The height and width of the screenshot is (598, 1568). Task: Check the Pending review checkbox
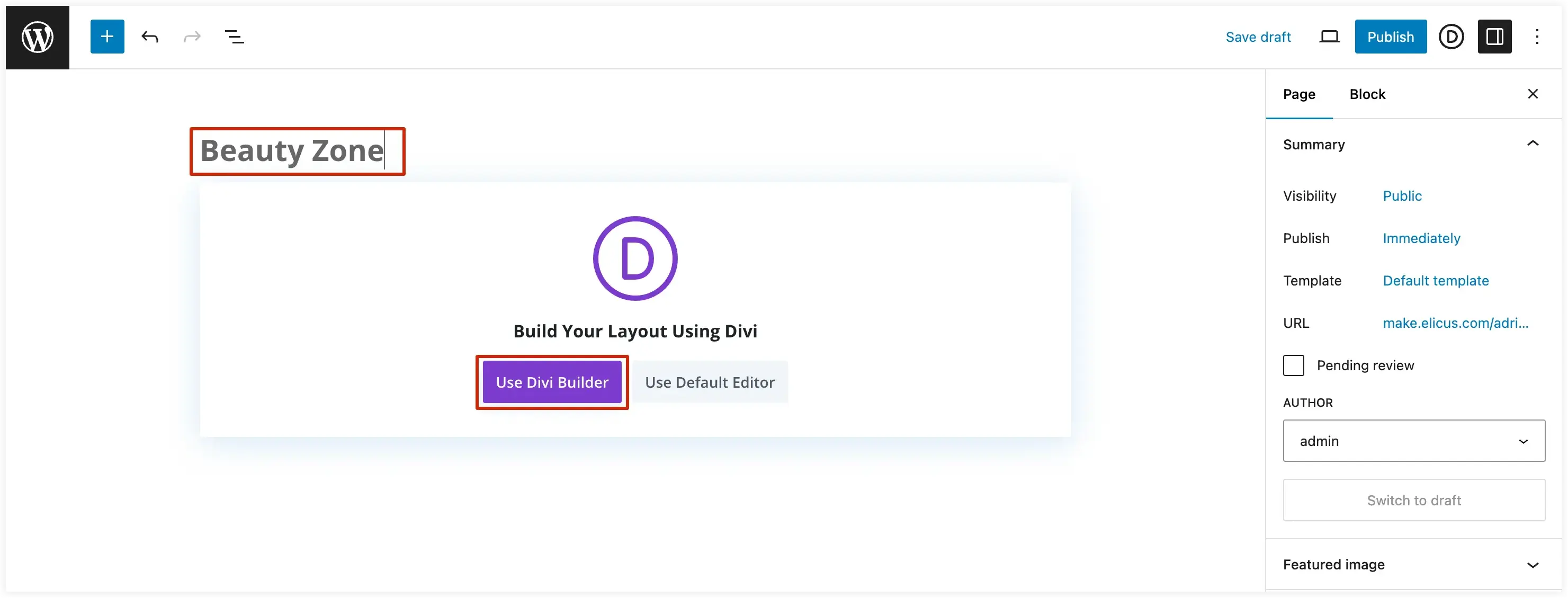point(1294,365)
